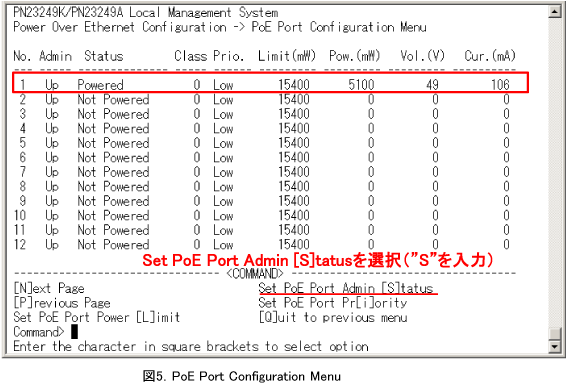Screen dimensions: 566x390
Task: Click the 5100 power value for port 1
Action: tap(361, 85)
